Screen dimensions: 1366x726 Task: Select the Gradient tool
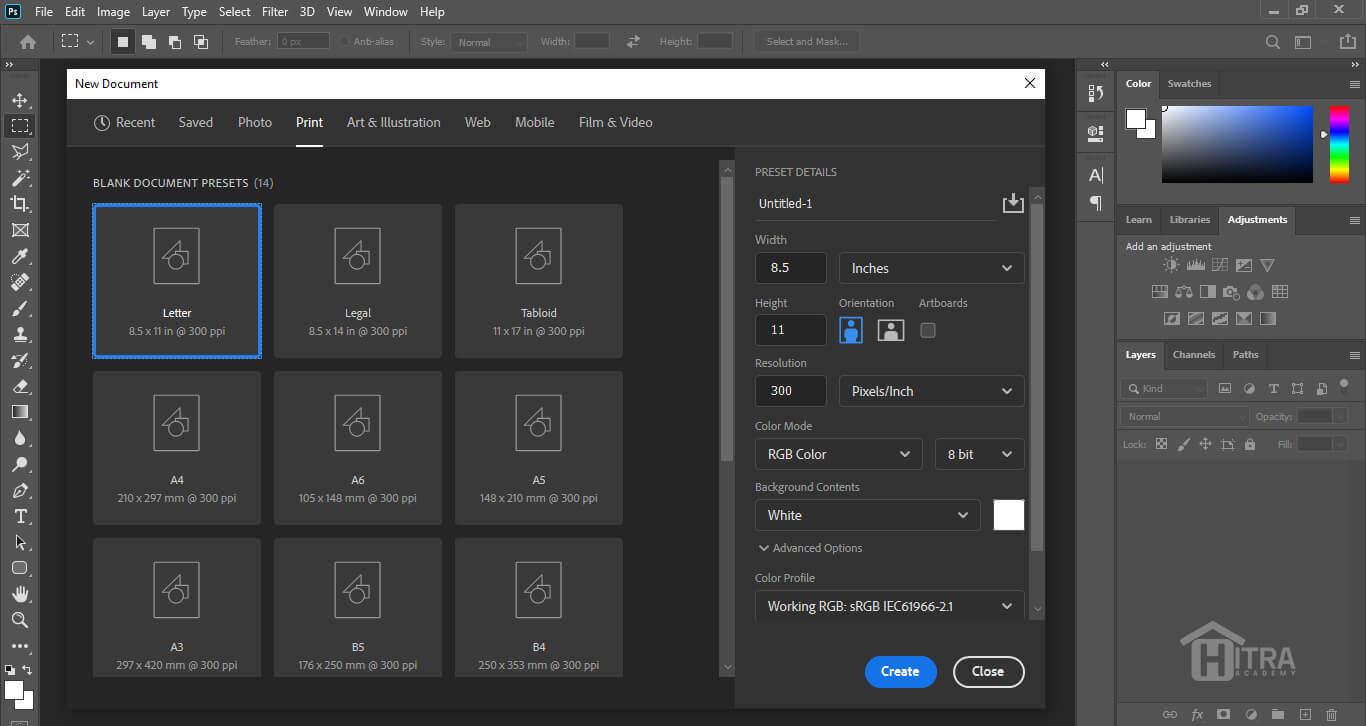(x=19, y=412)
